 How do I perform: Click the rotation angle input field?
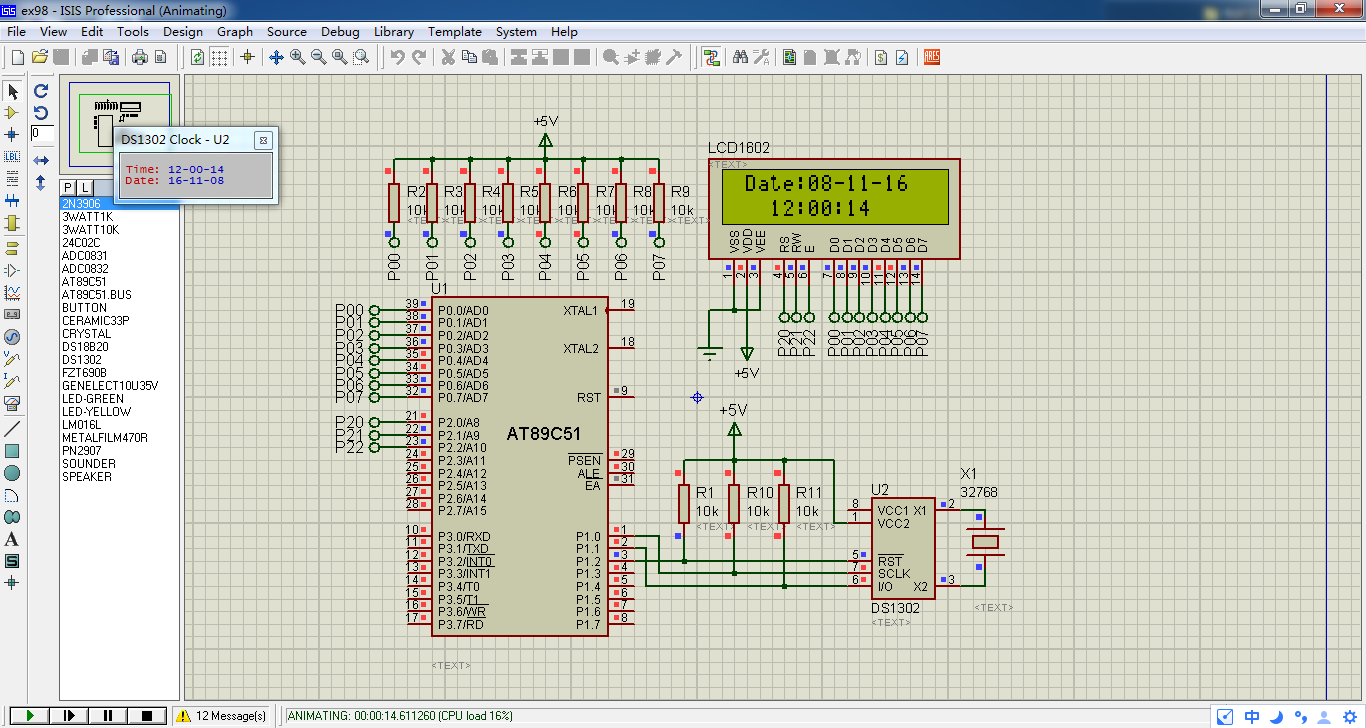[42, 133]
